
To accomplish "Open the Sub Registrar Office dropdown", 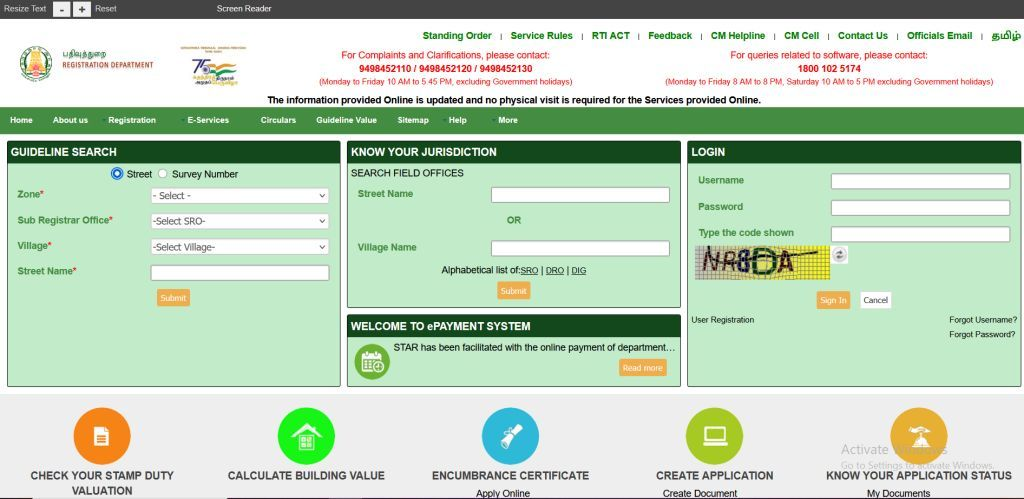I will (x=239, y=221).
